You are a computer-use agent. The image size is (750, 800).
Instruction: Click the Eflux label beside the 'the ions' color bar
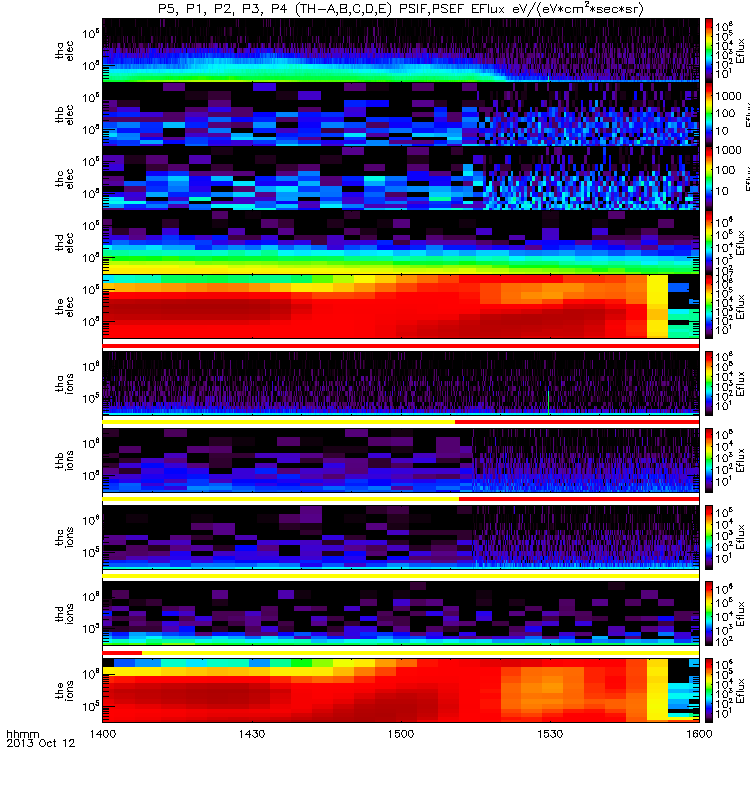point(740,691)
